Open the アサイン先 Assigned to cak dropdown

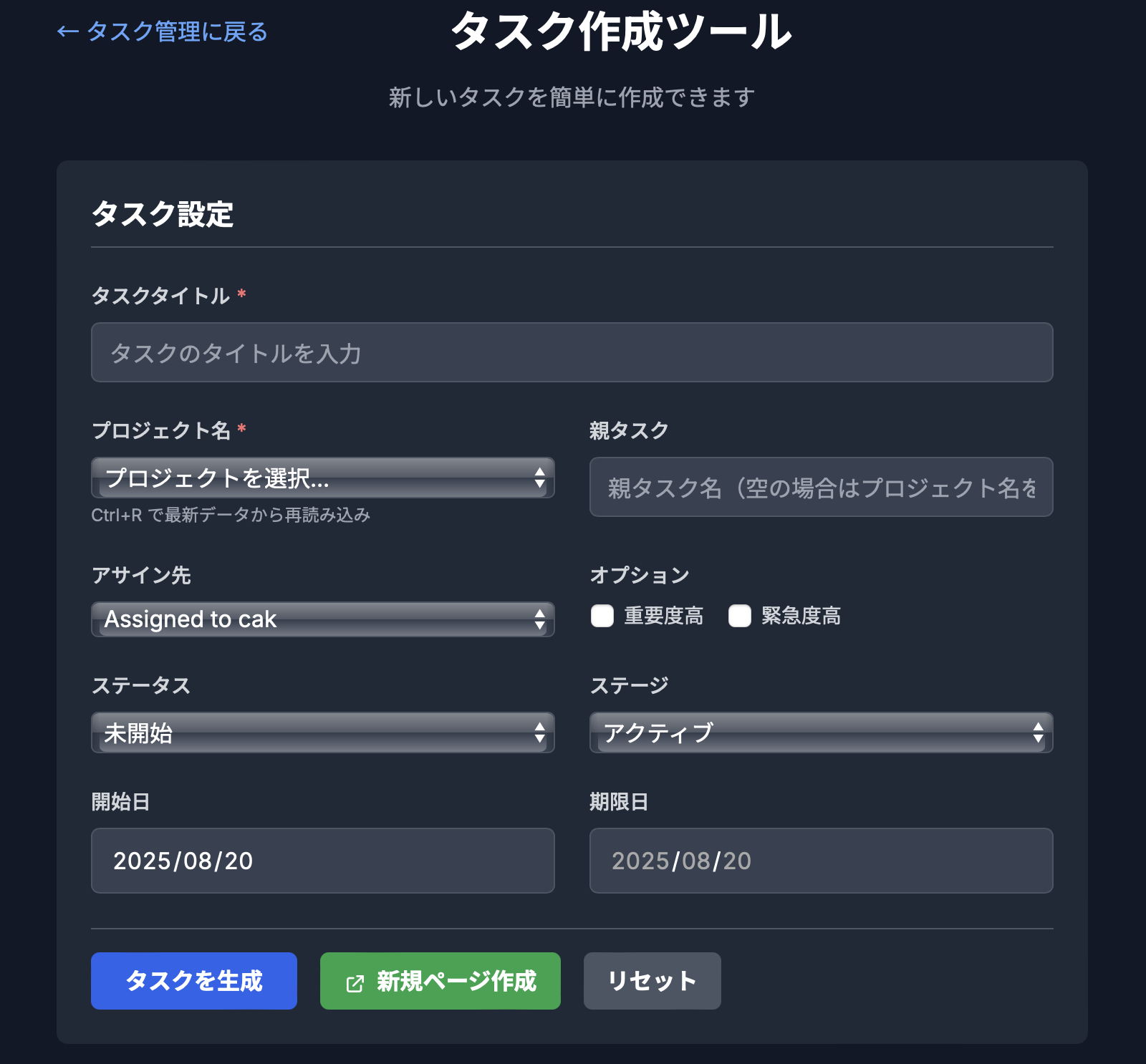[322, 619]
